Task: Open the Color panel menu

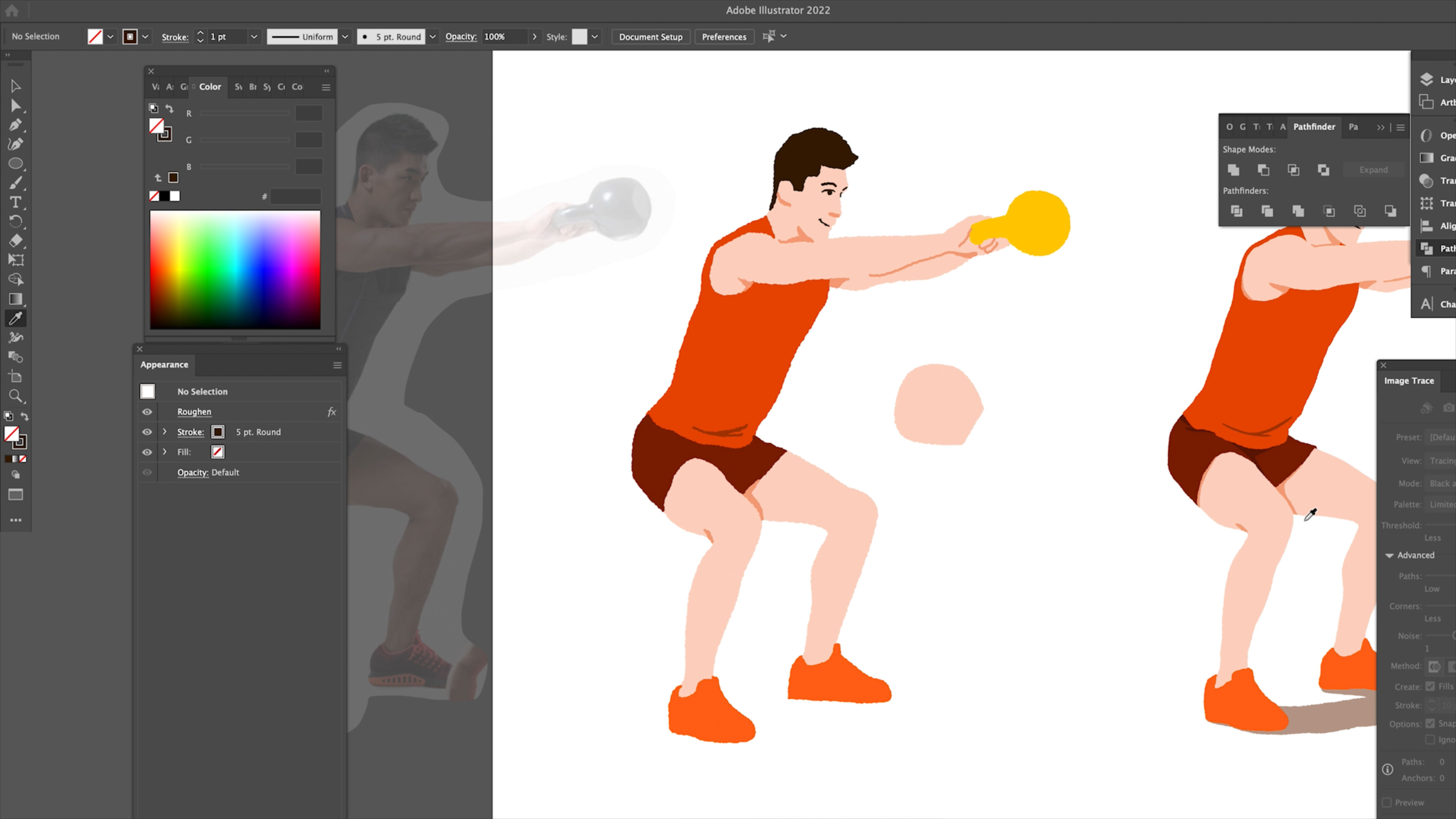Action: 326,87
